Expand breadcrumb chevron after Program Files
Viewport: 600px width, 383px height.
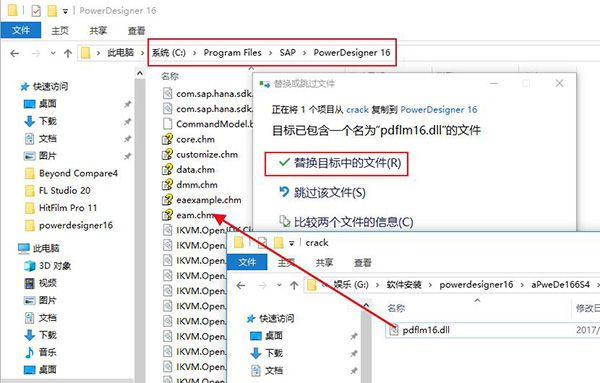[271, 53]
